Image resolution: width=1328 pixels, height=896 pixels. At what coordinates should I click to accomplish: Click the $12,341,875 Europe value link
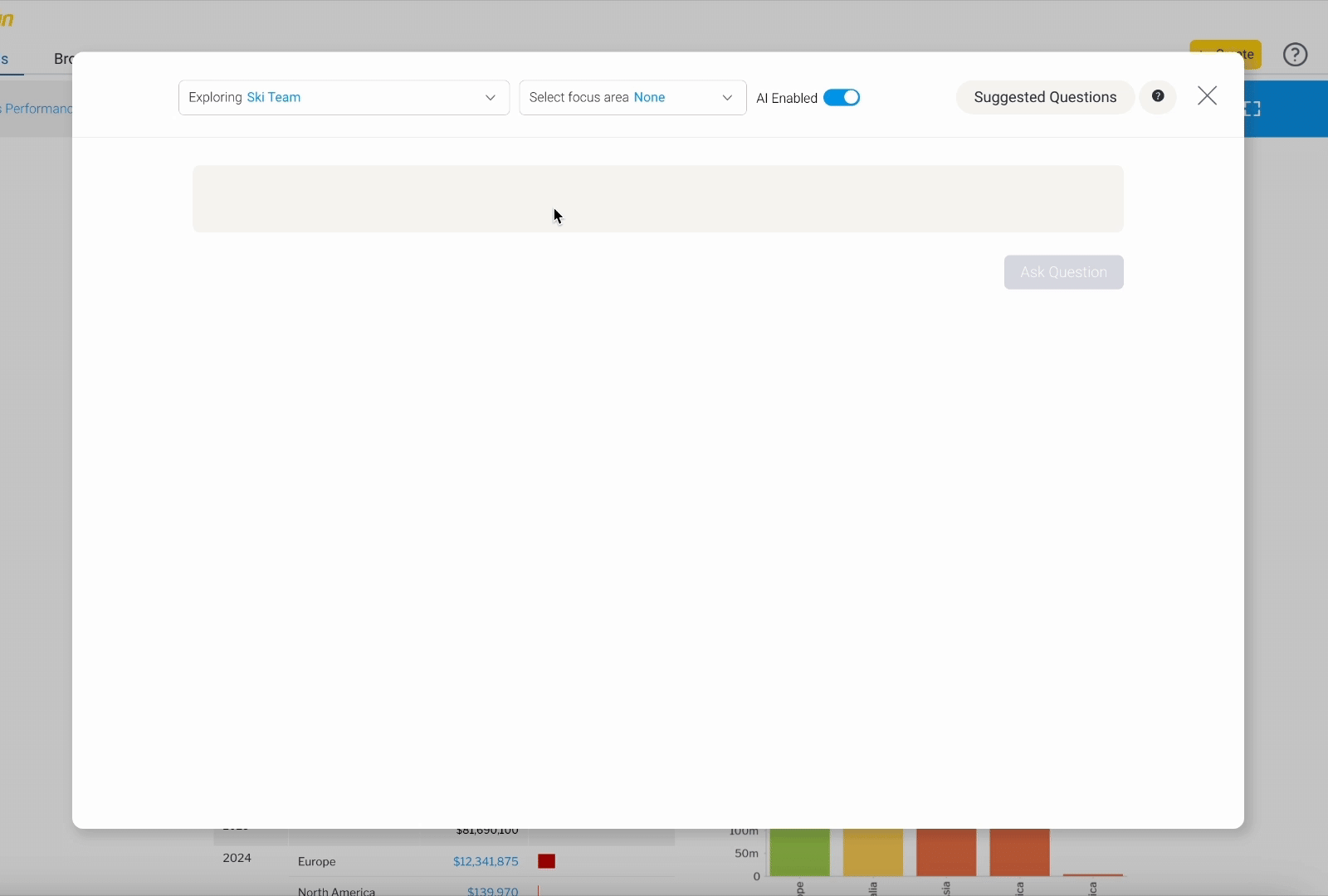[x=485, y=861]
